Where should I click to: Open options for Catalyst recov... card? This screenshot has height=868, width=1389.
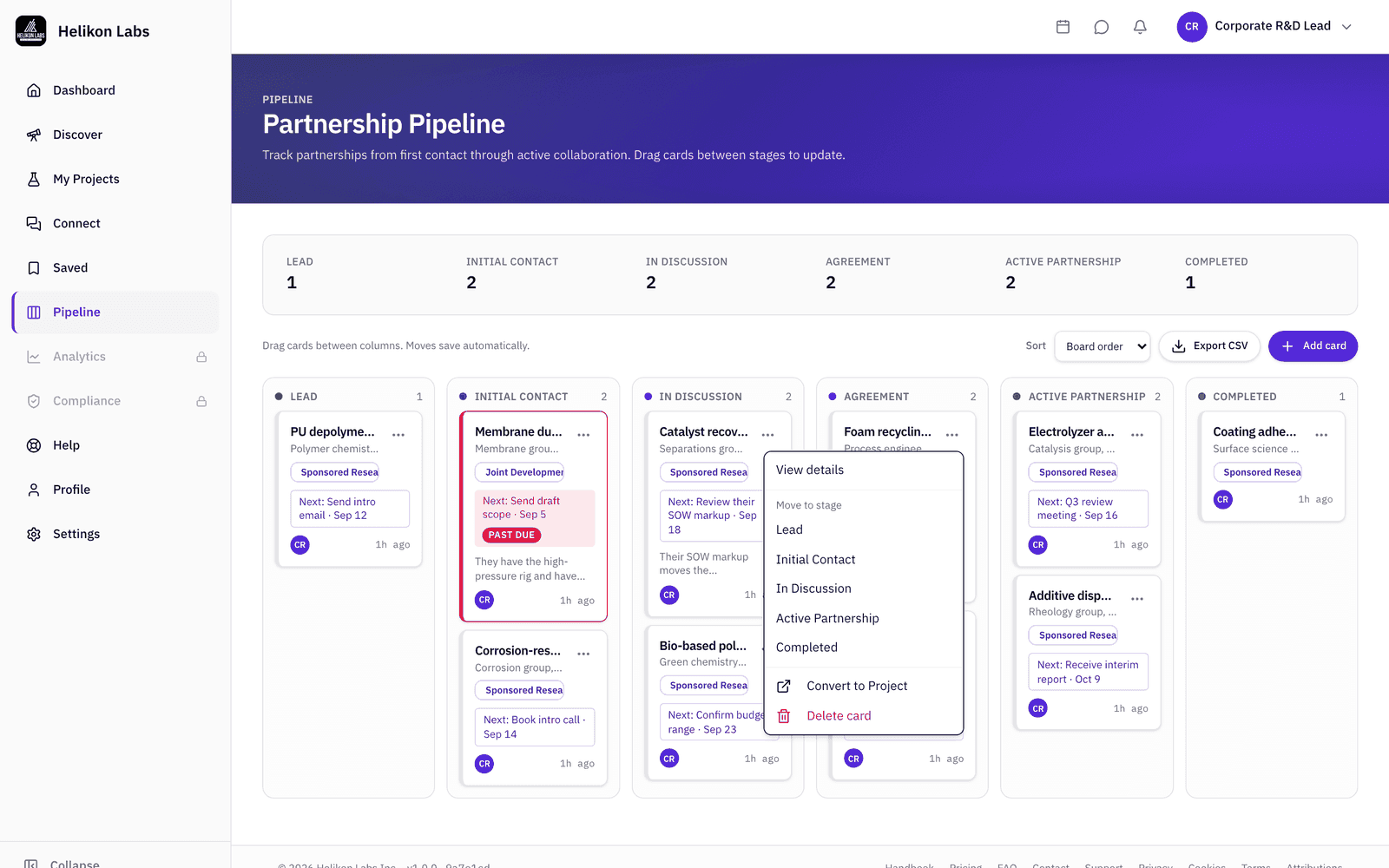[767, 434]
